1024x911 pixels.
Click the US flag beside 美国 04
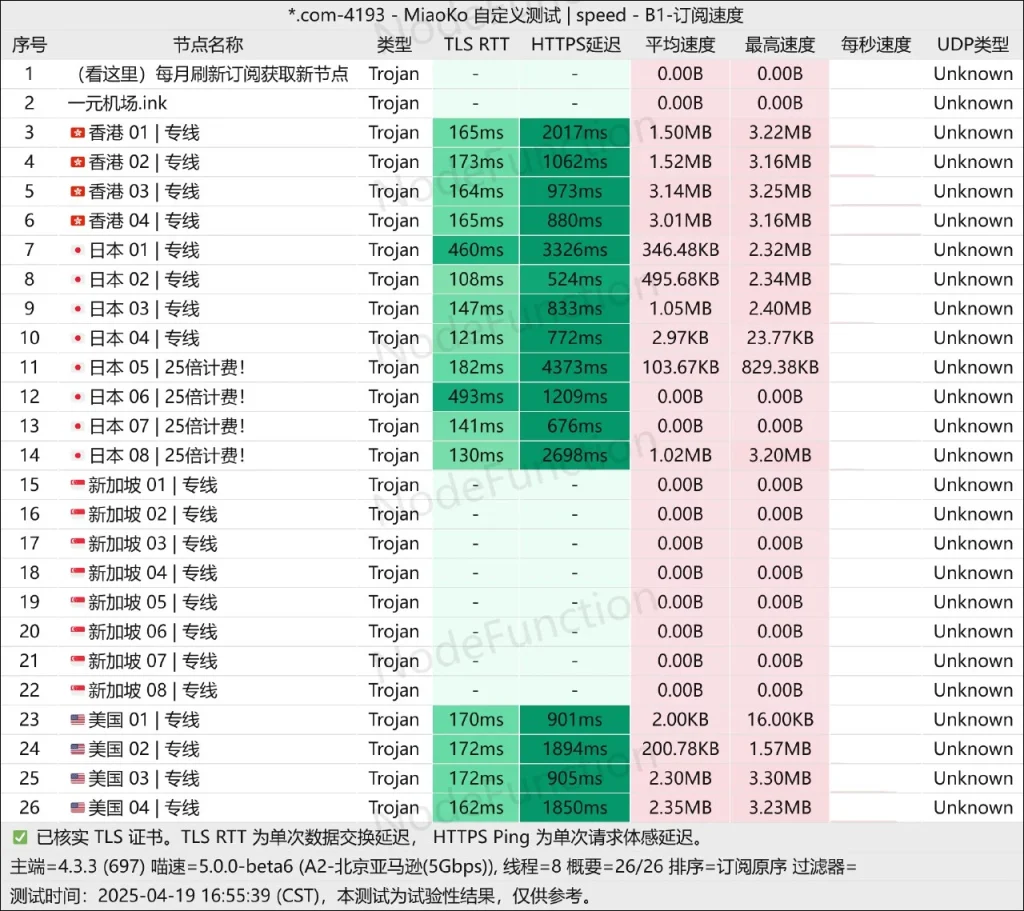pos(78,808)
